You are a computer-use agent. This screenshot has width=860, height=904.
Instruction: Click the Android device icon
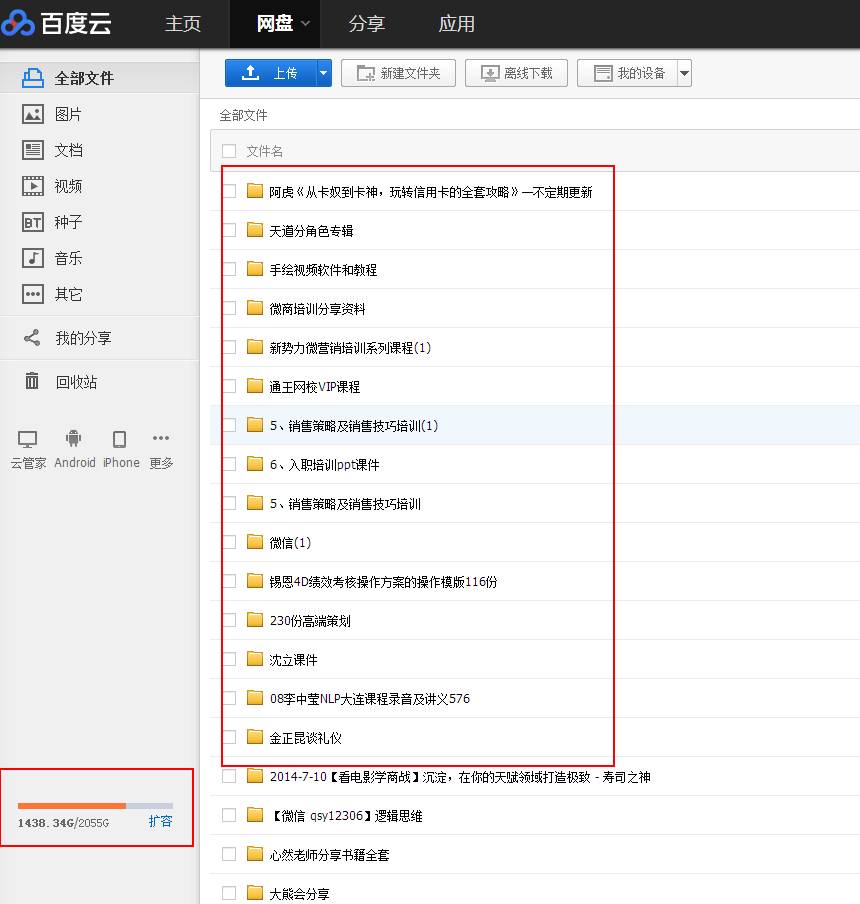coord(74,440)
